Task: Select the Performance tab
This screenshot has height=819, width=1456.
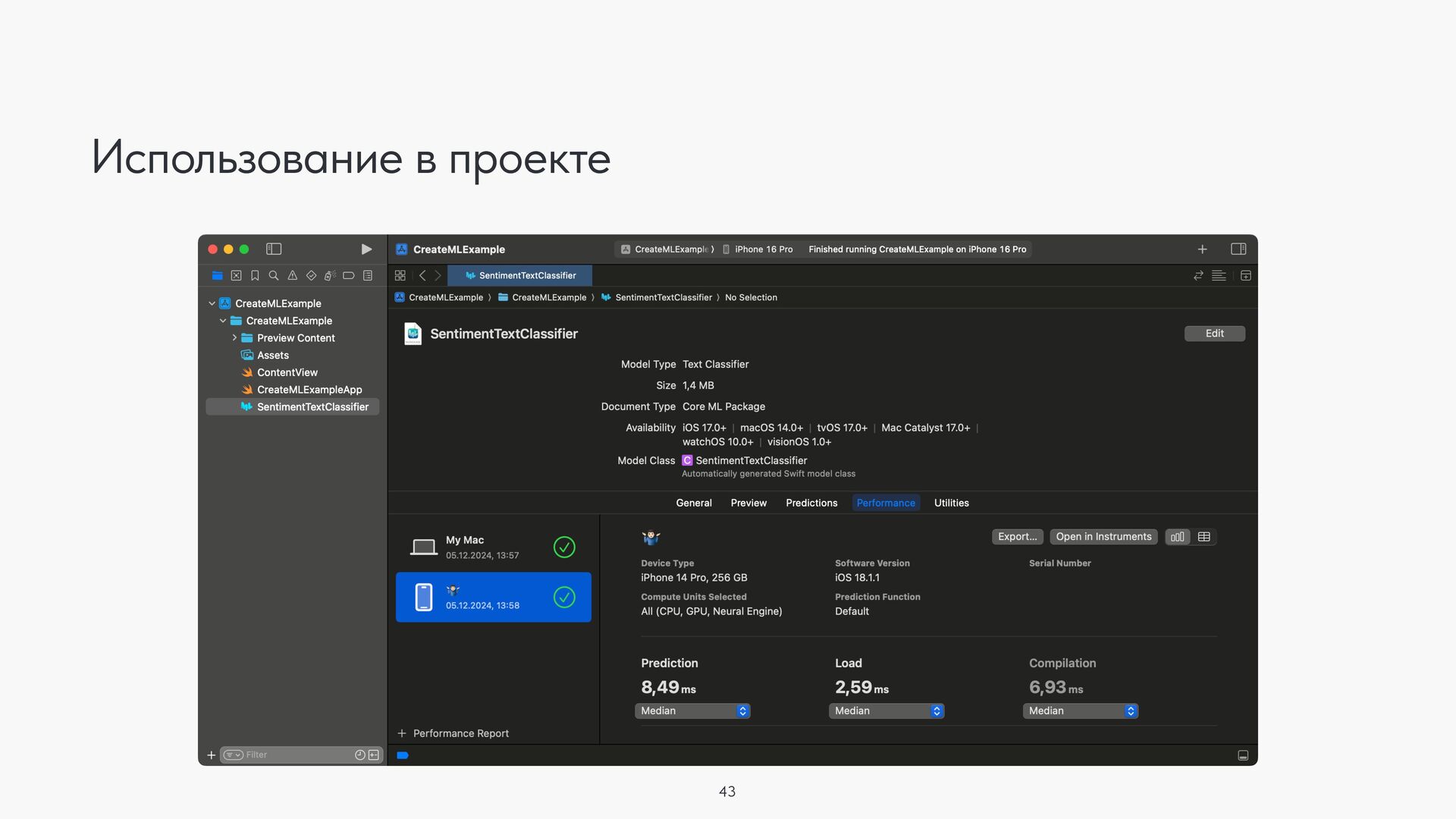Action: (x=886, y=503)
